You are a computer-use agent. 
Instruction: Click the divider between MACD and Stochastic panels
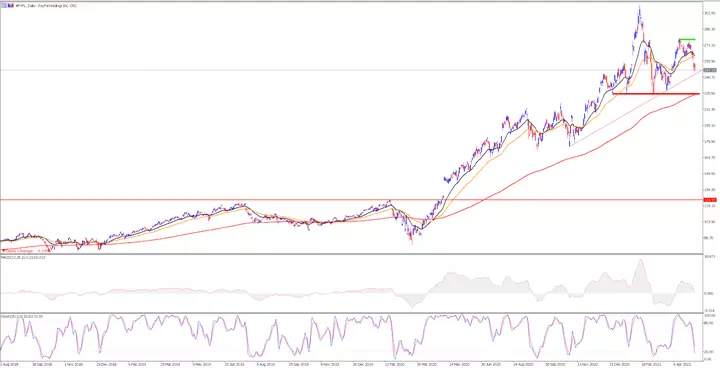tap(351, 313)
